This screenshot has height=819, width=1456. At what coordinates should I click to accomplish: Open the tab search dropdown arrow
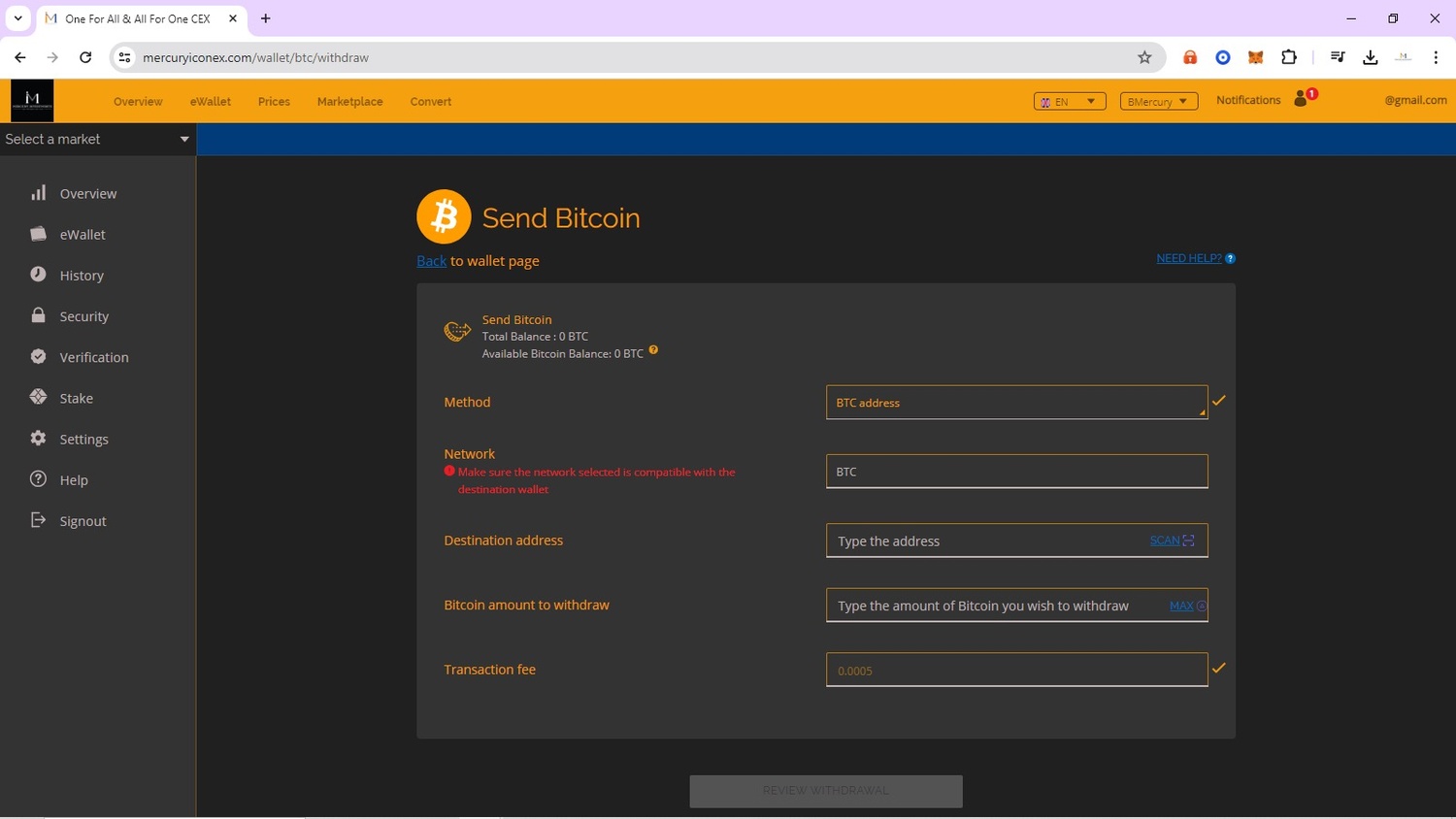click(17, 18)
